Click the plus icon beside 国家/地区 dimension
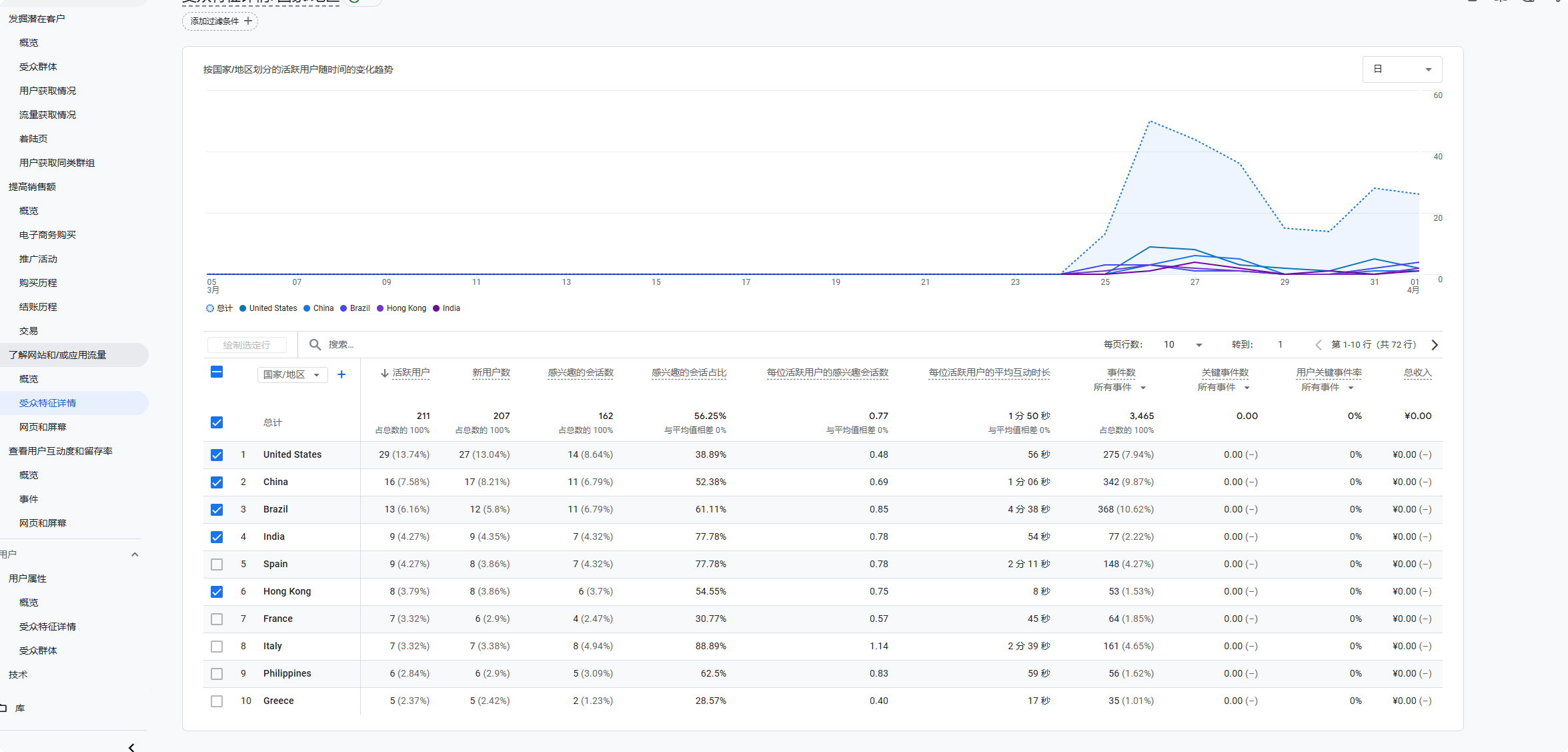Image resolution: width=1568 pixels, height=752 pixels. 341,374
